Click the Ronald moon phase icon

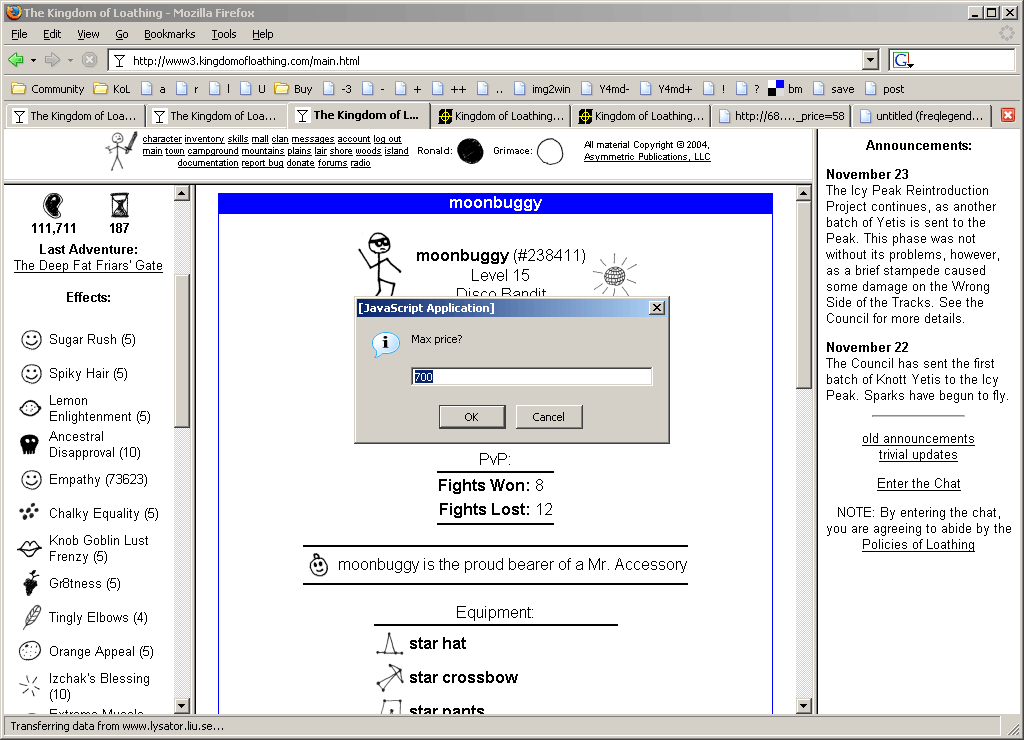(x=470, y=151)
